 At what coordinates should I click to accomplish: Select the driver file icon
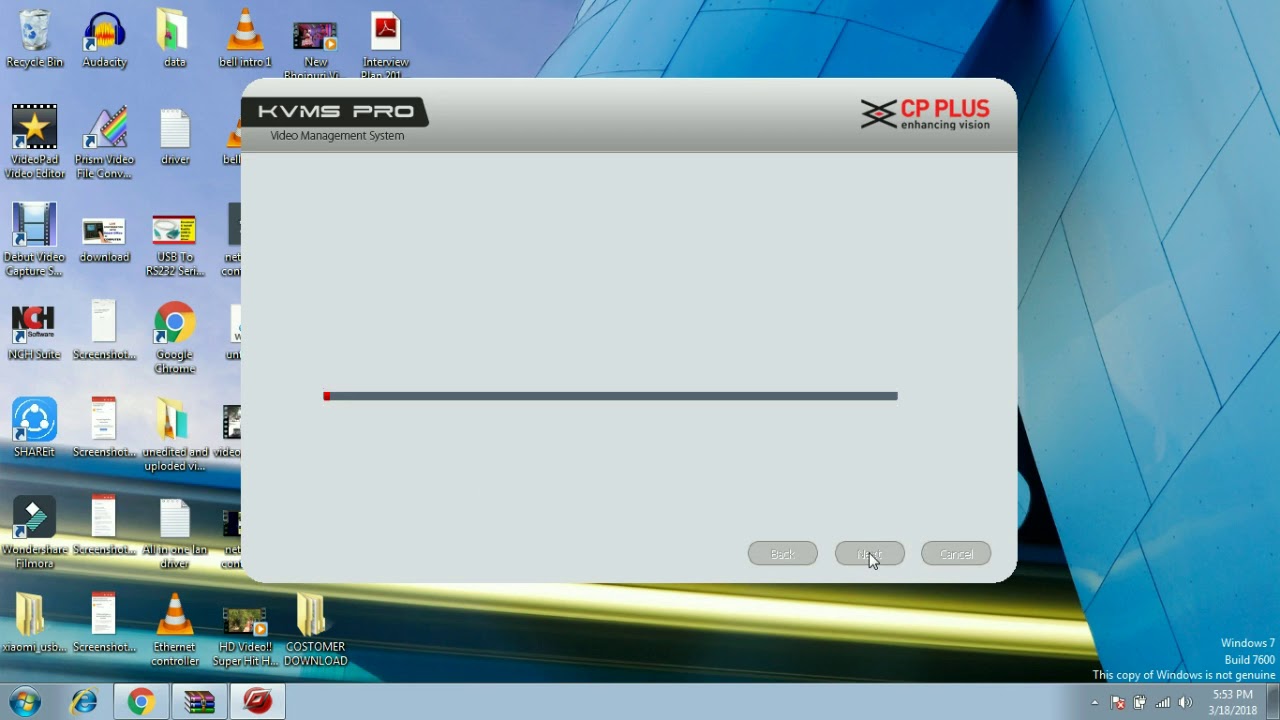pos(175,137)
